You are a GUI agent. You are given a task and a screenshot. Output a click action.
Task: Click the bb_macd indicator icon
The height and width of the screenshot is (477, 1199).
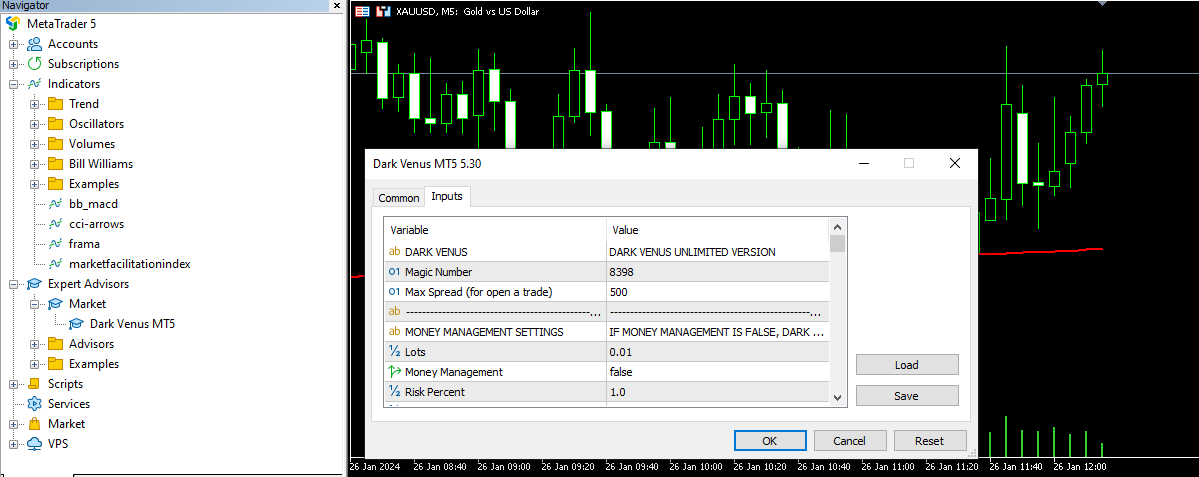coord(55,204)
